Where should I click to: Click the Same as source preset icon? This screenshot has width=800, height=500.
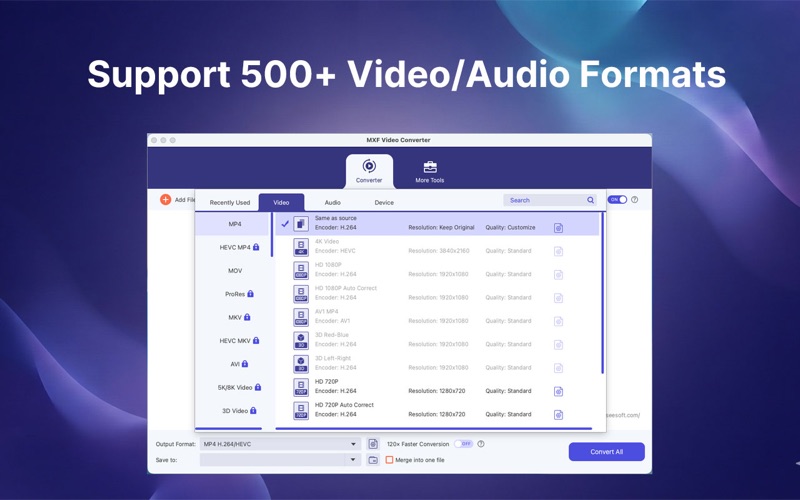click(301, 223)
